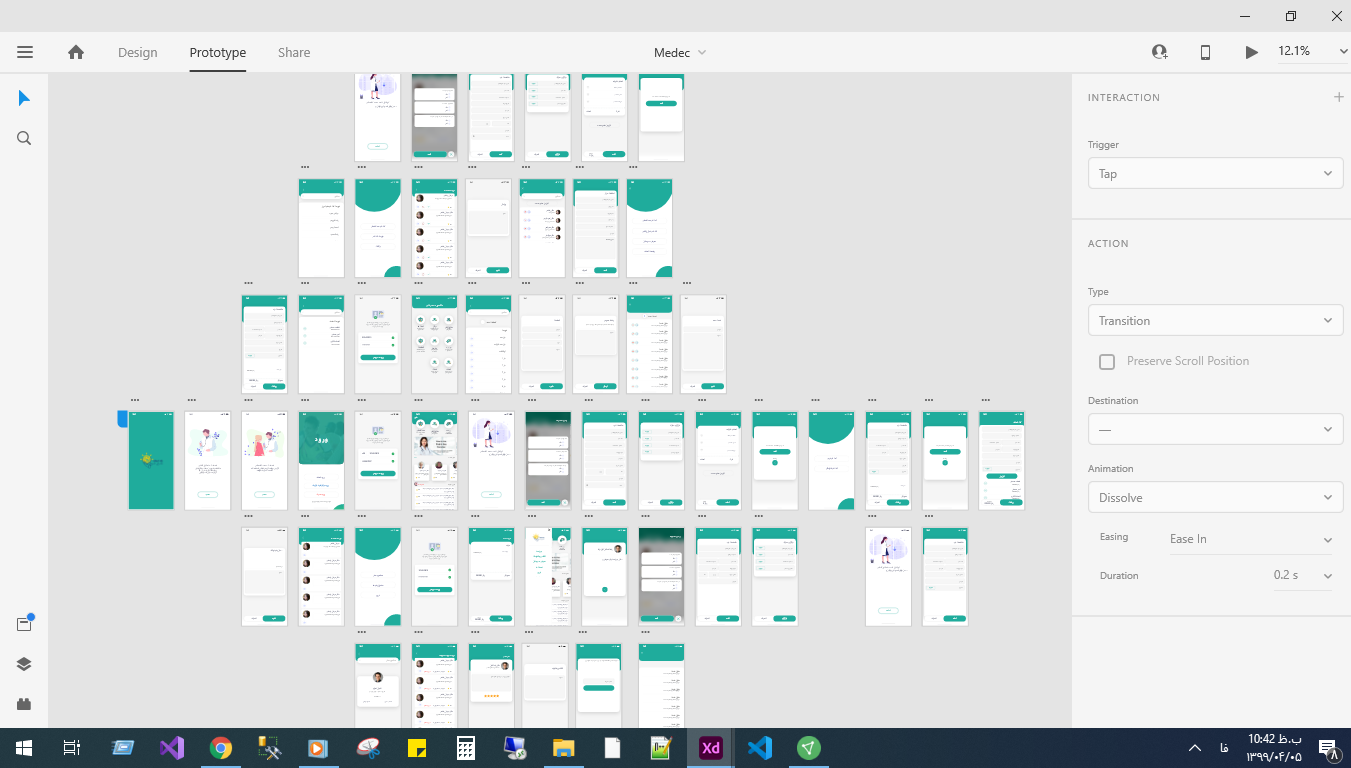Screen dimensions: 1351x768
Task: Open the Plugins panel icon
Action: (24, 704)
